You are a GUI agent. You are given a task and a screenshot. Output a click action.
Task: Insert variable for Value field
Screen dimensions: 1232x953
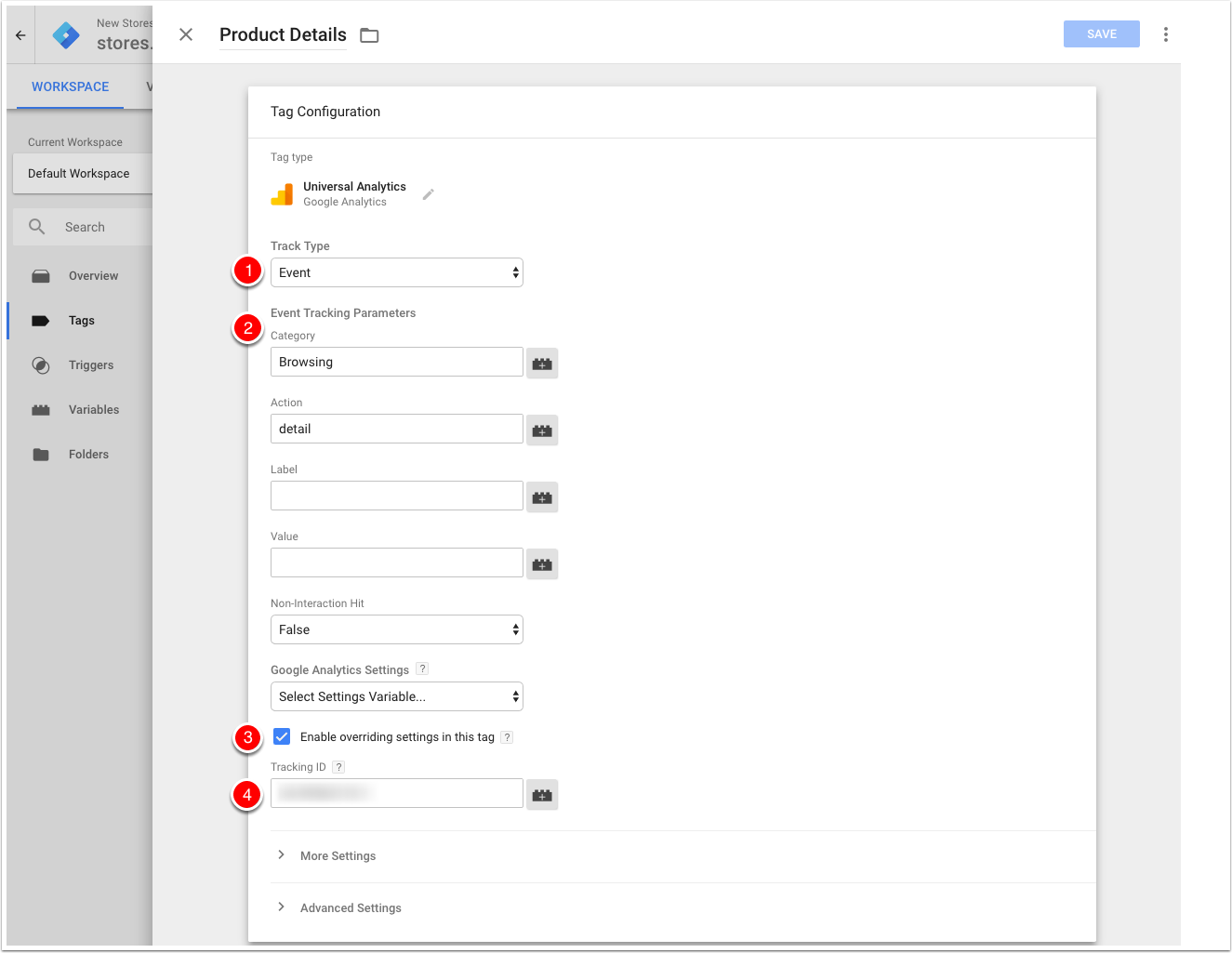click(x=542, y=564)
